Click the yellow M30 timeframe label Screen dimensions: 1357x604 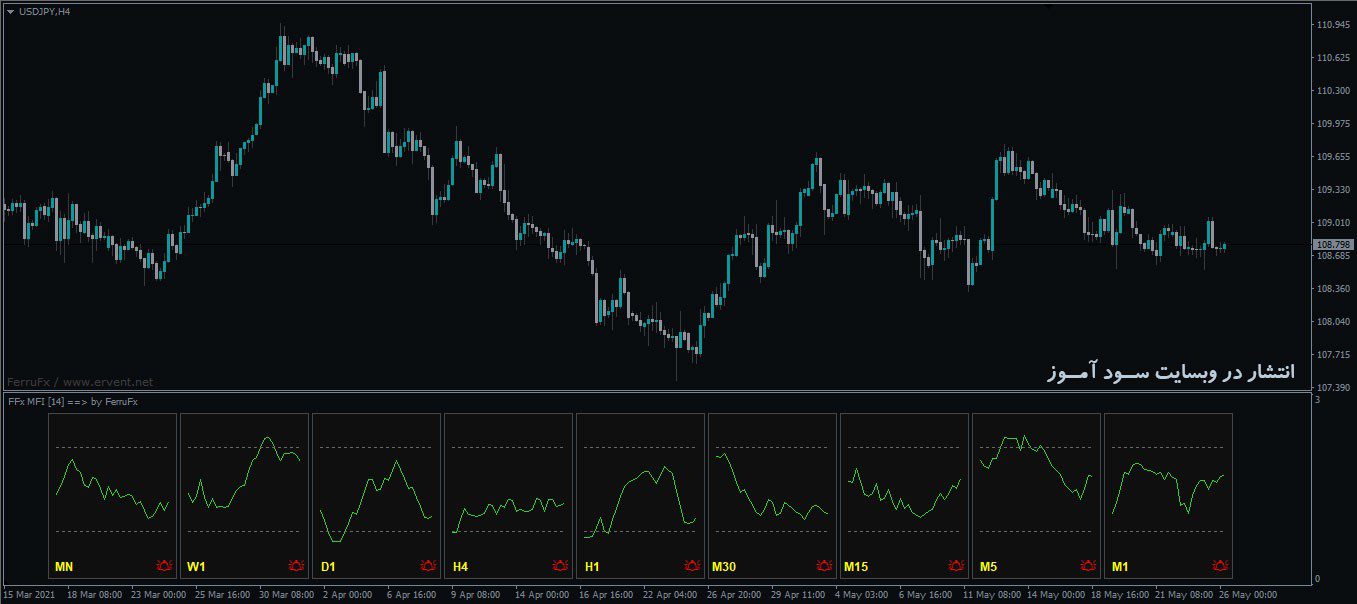[x=724, y=568]
